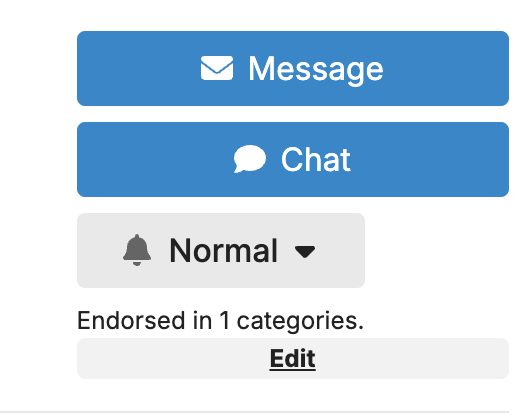Click the caret arrow beside Normal
The height and width of the screenshot is (416, 530).
(305, 251)
